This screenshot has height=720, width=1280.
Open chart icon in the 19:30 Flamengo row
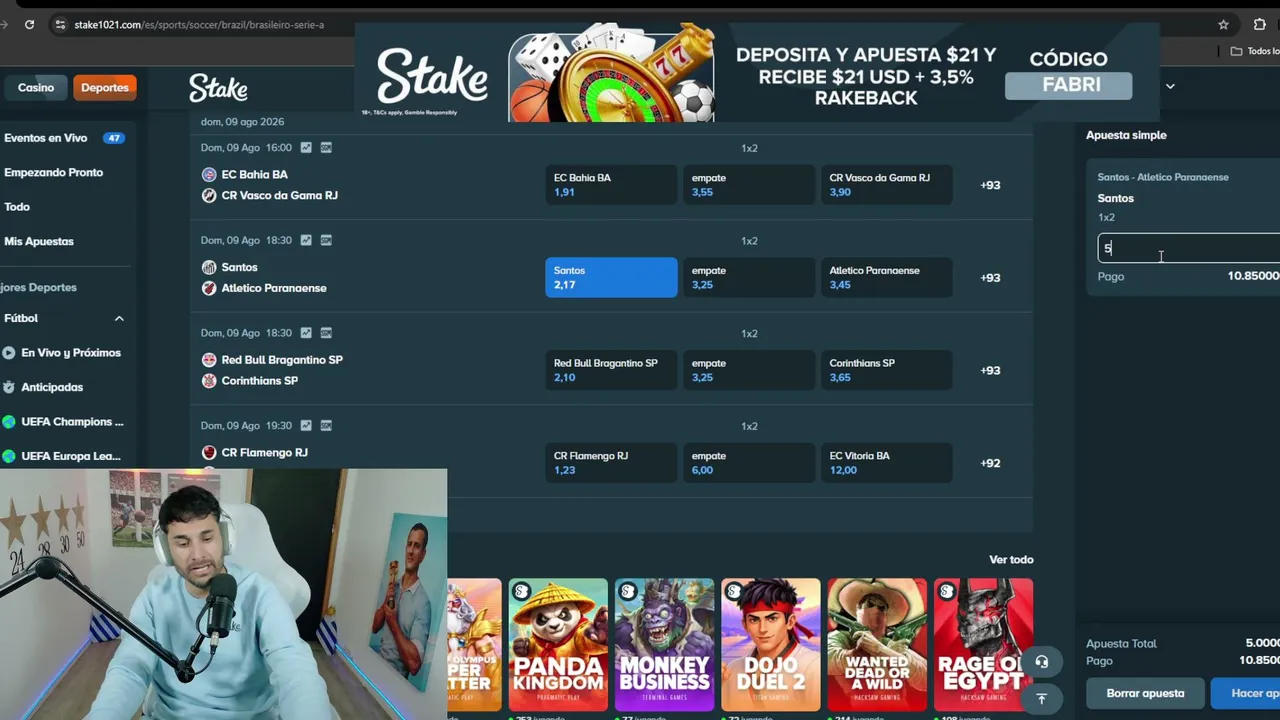pos(306,425)
